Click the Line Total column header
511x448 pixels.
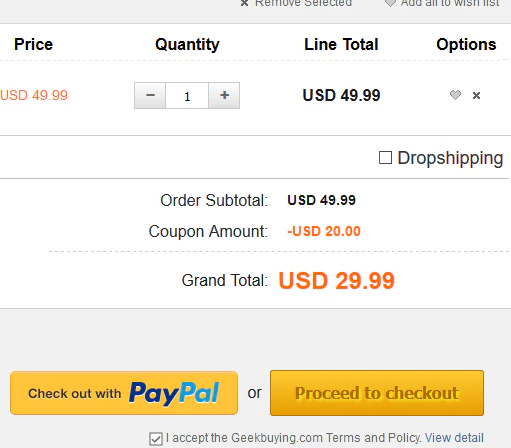tap(341, 44)
